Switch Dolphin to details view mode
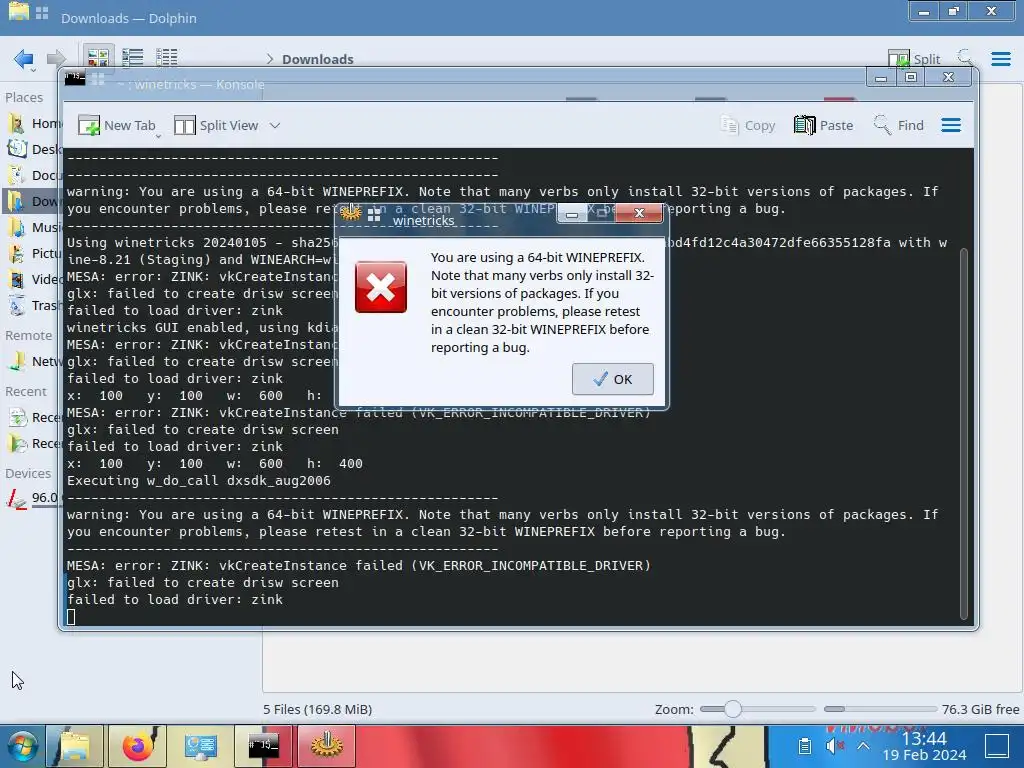This screenshot has width=1024, height=768. (167, 58)
